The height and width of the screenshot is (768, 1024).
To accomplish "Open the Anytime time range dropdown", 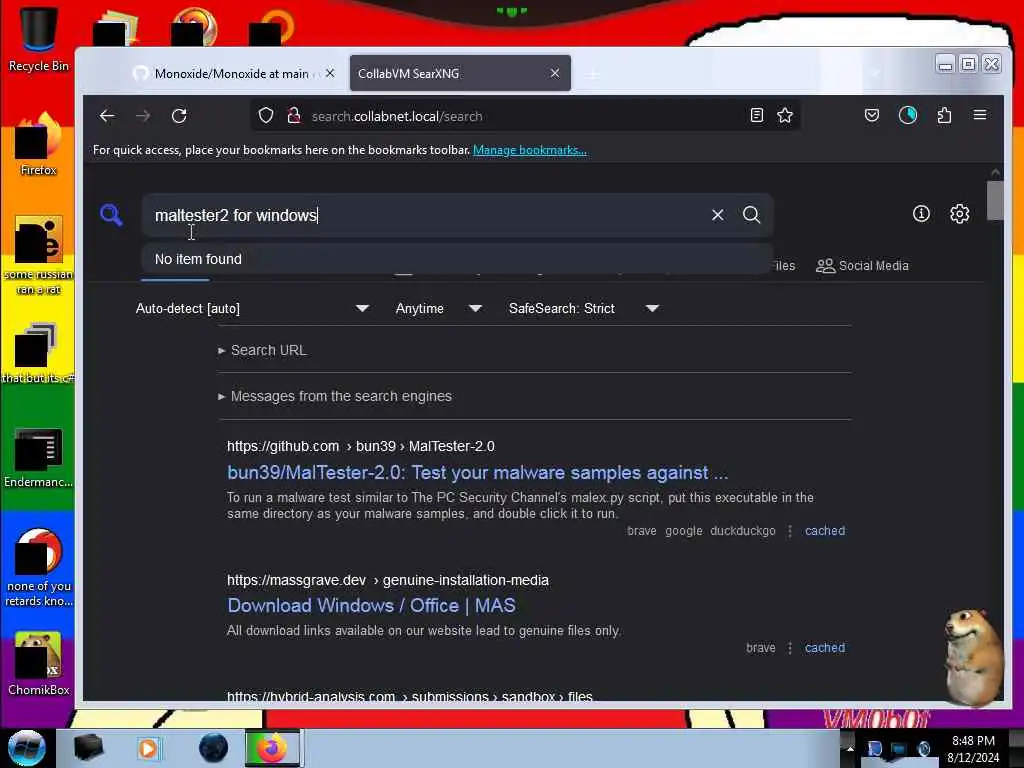I will (x=439, y=308).
